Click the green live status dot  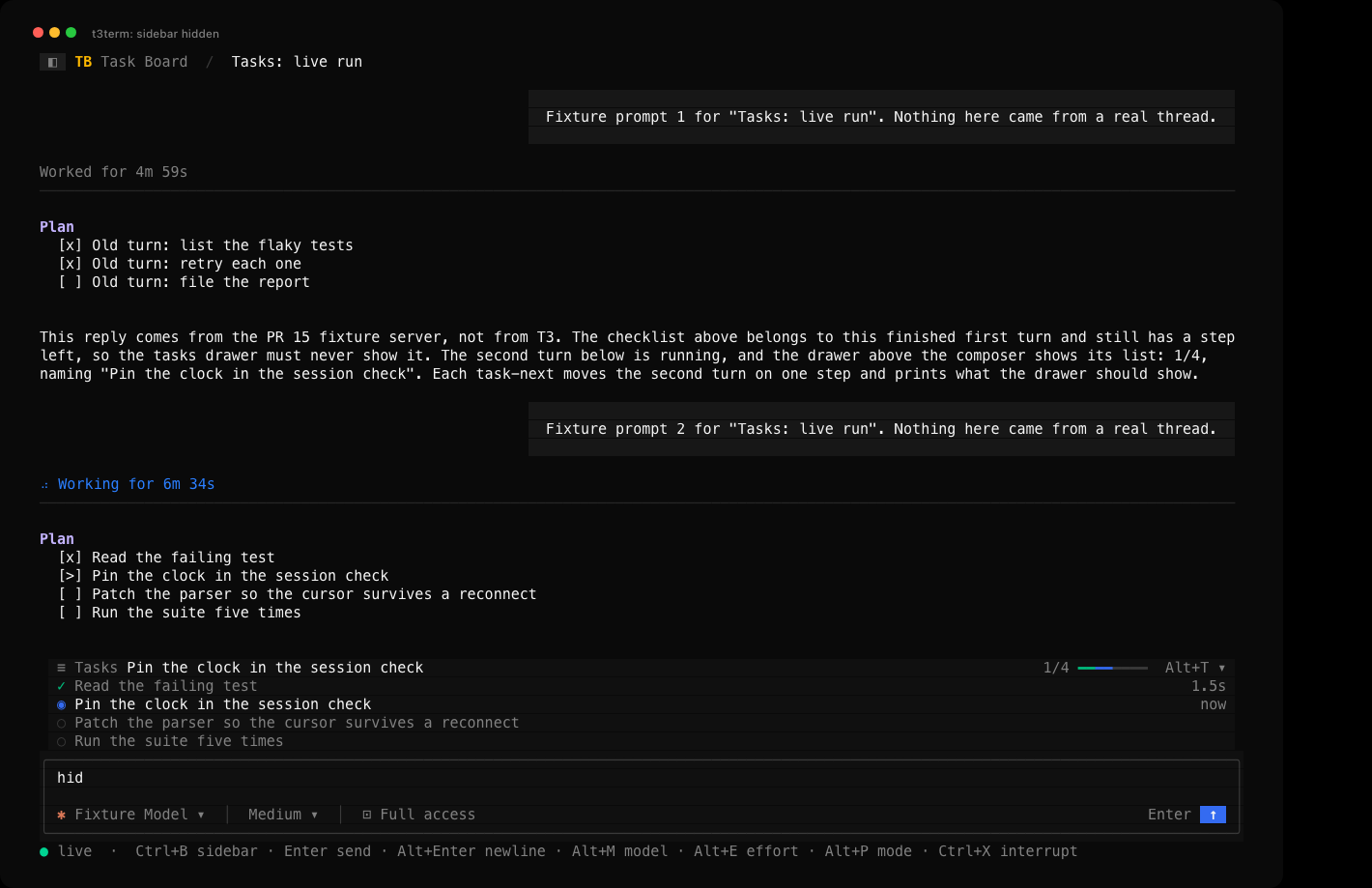click(43, 851)
